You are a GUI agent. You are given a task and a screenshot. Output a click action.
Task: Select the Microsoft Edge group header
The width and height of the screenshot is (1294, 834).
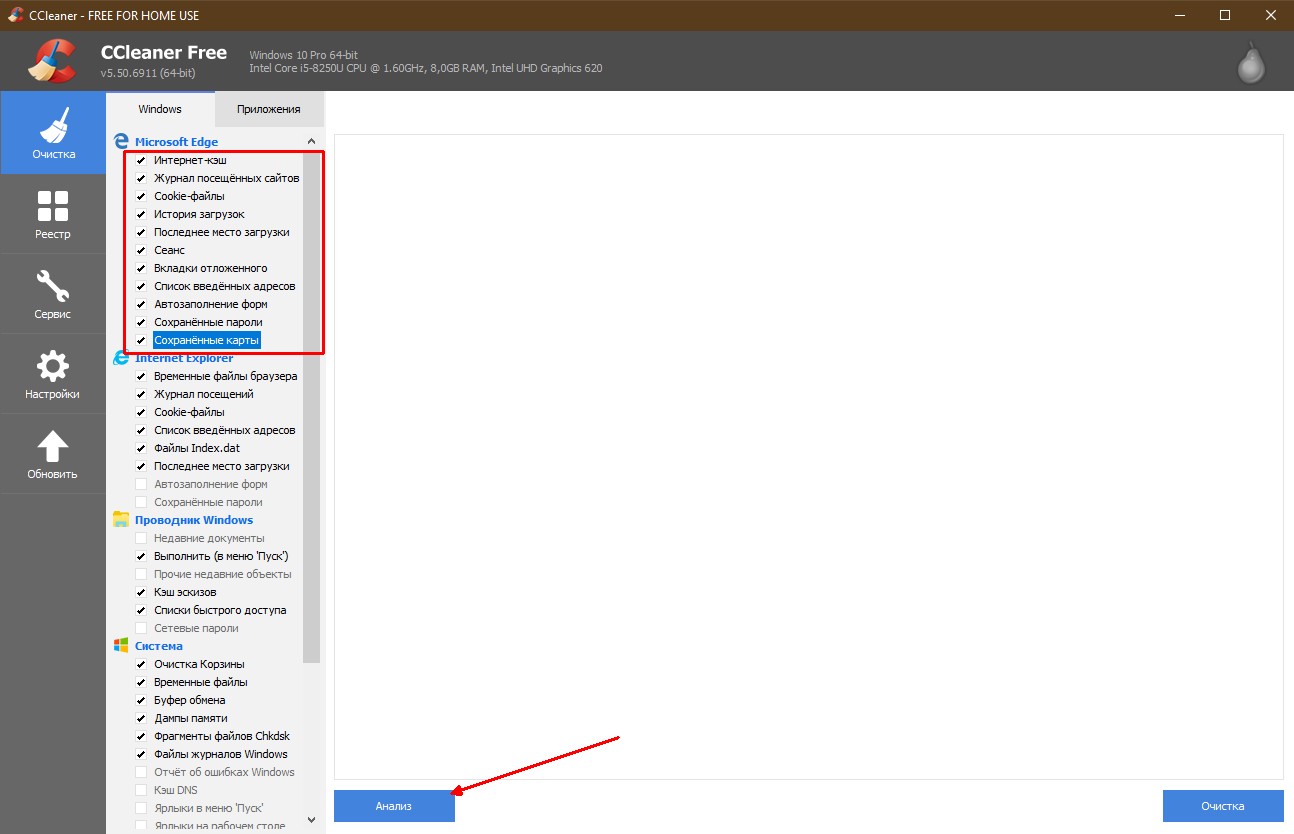176,142
